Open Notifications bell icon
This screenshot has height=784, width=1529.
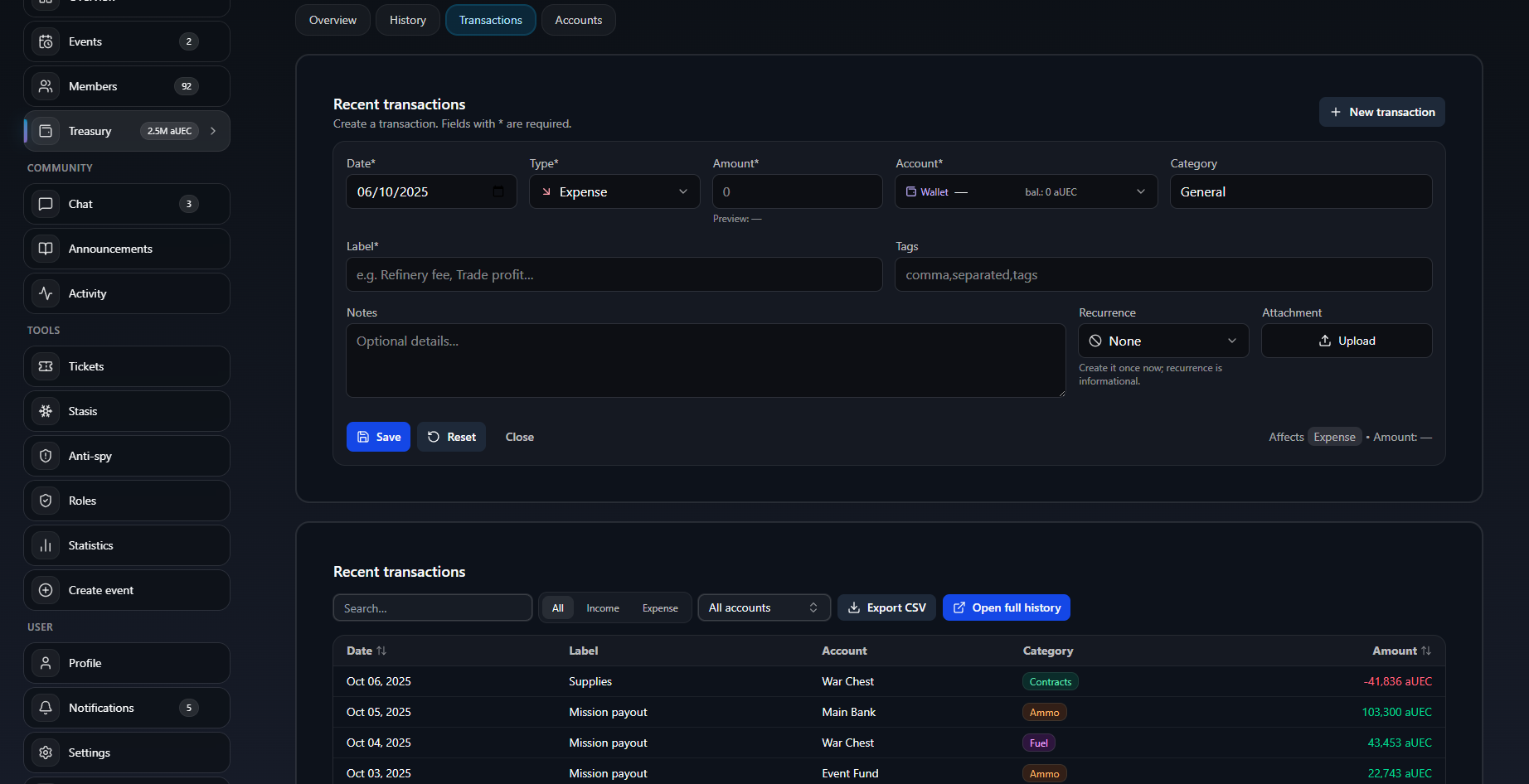[x=46, y=708]
